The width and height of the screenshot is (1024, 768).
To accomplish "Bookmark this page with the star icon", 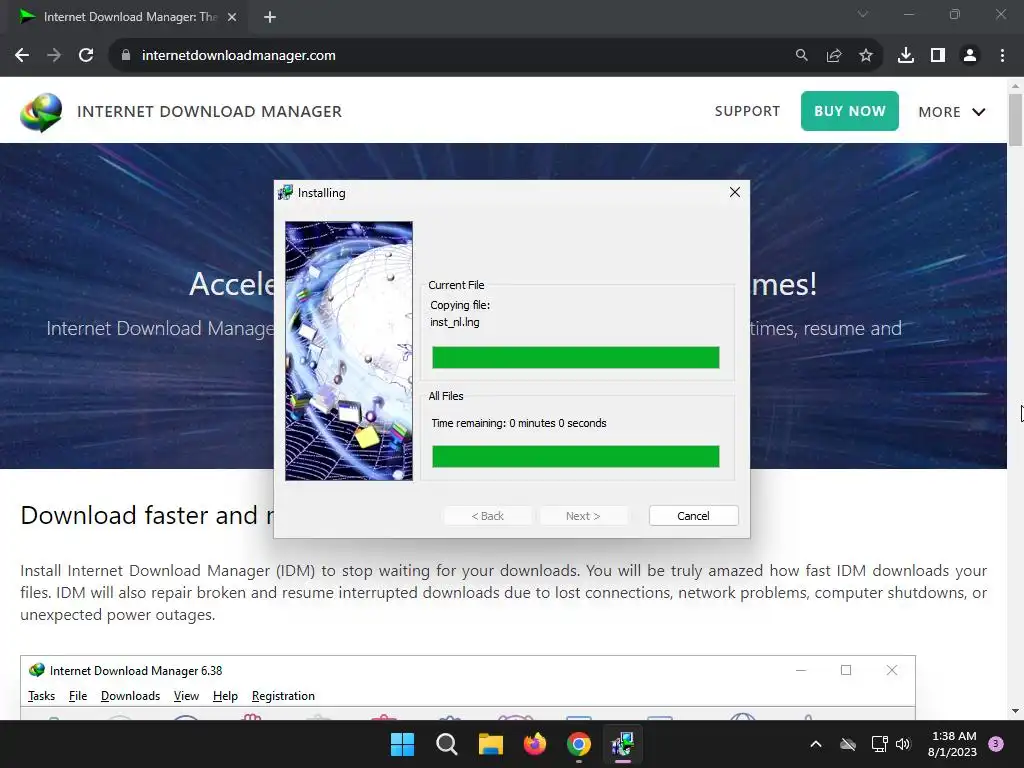I will pyautogui.click(x=866, y=56).
